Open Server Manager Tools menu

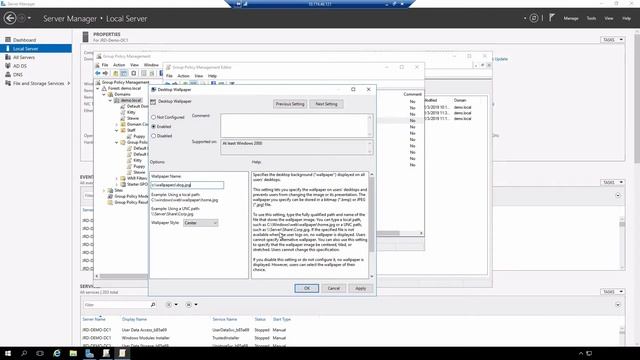591,18
